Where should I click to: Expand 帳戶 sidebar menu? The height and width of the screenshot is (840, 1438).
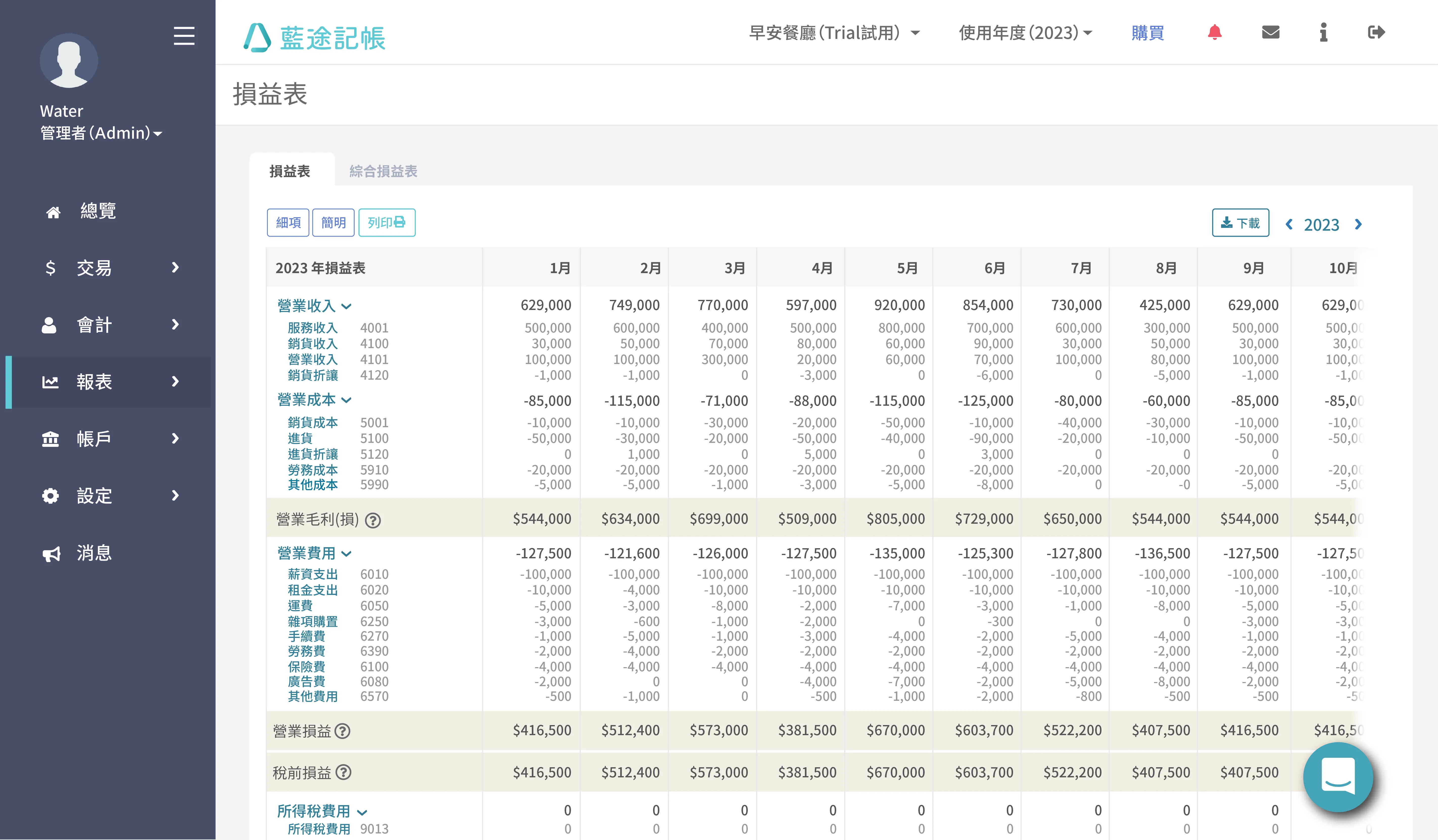coord(111,439)
